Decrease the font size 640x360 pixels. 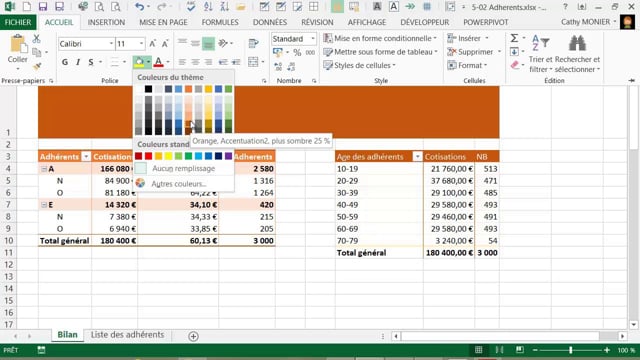(x=165, y=44)
